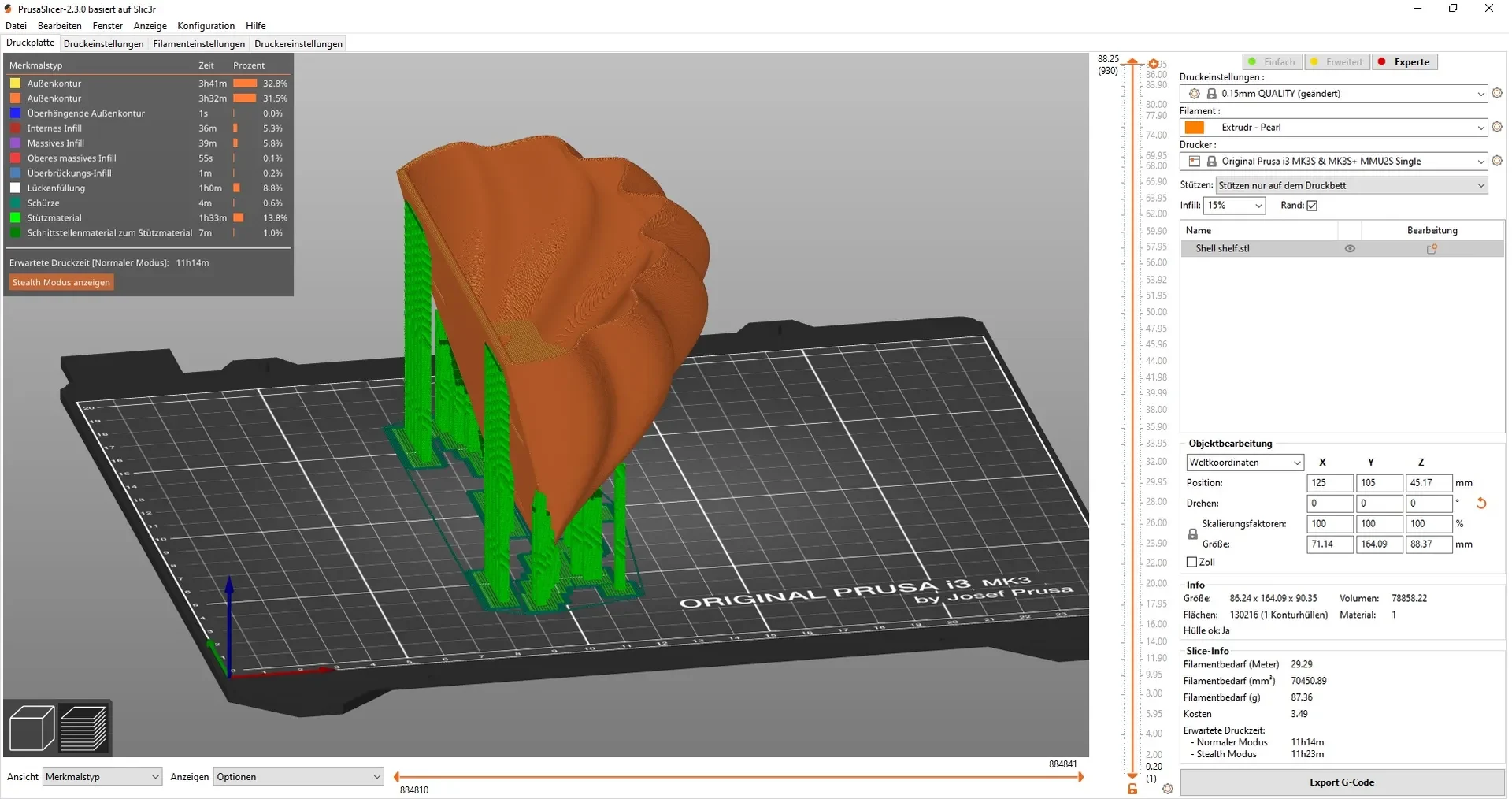The width and height of the screenshot is (1512, 799).
Task: Click the add color change plus icon
Action: coord(1153,64)
